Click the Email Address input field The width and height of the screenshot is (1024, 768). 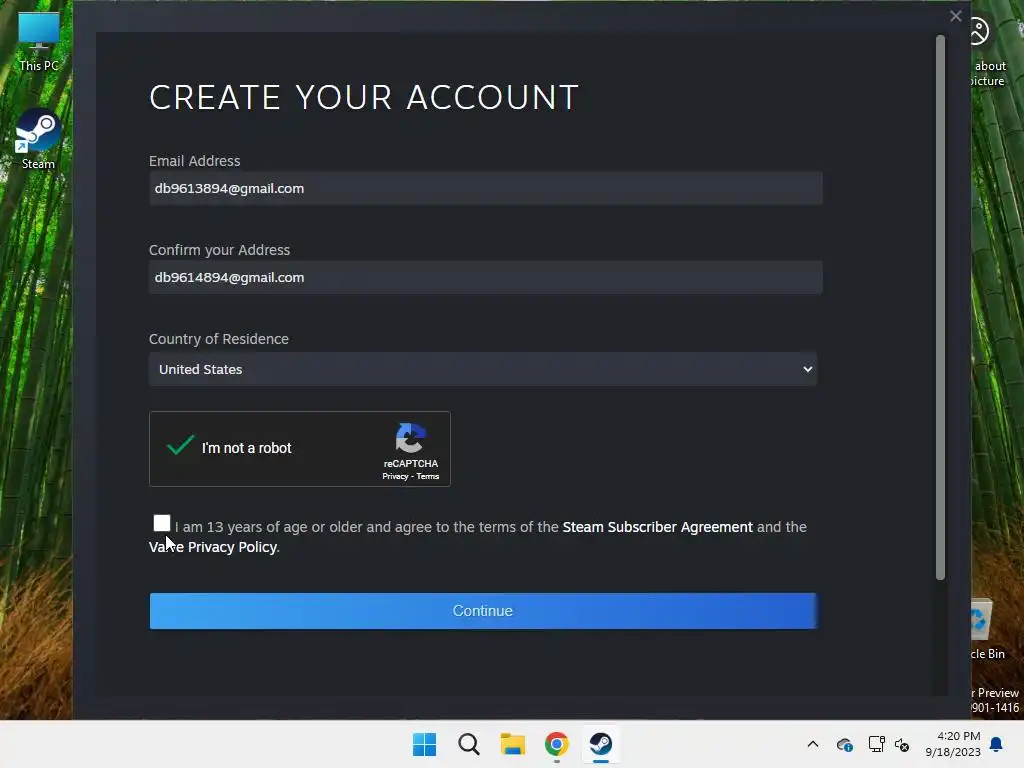486,189
